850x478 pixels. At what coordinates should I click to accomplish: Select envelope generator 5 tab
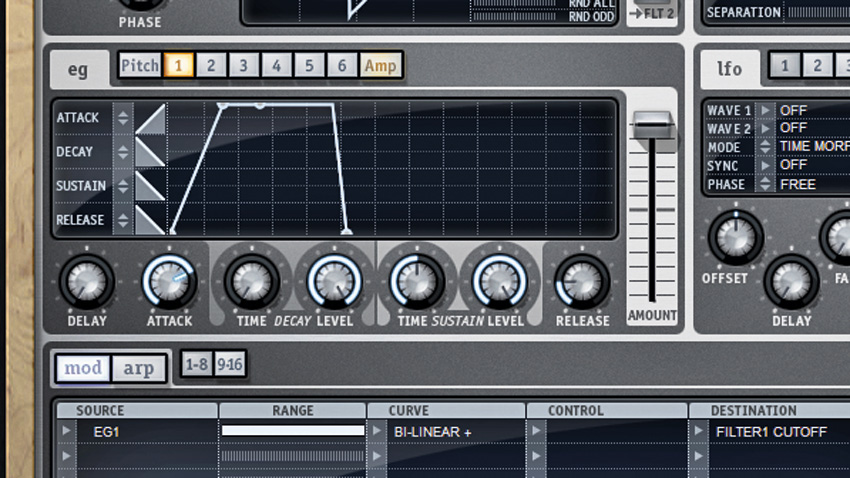309,66
